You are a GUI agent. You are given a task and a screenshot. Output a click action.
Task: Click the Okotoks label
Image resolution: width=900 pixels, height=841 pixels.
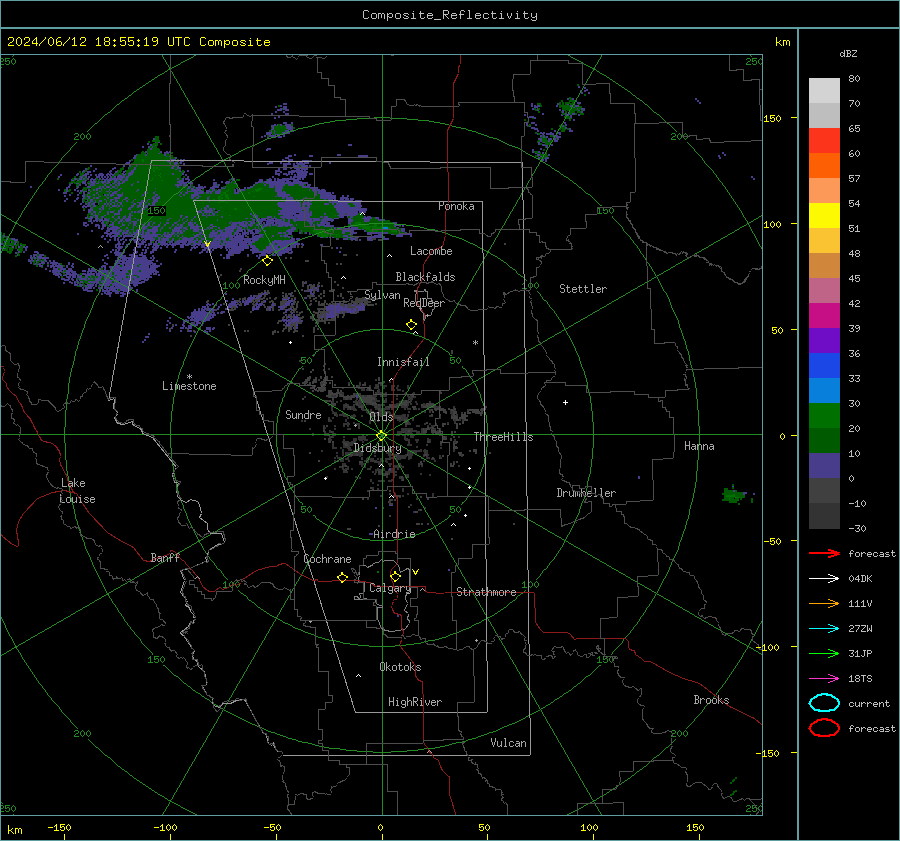point(400,667)
